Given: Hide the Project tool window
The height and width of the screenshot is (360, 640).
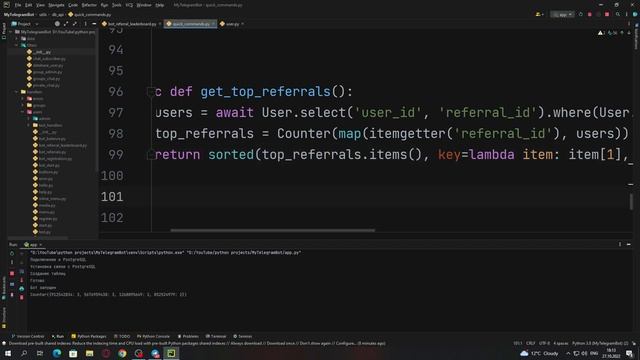Looking at the screenshot, I should pyautogui.click(x=94, y=24).
